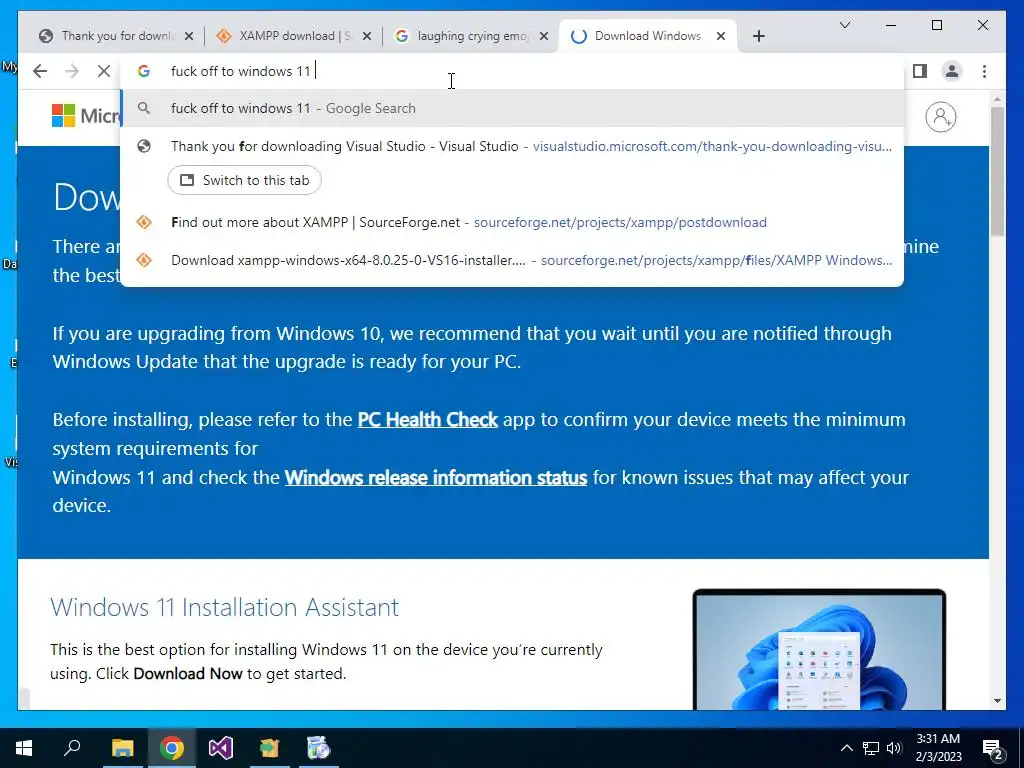The width and height of the screenshot is (1024, 768).
Task: Open volume control tray icon
Action: tap(894, 748)
